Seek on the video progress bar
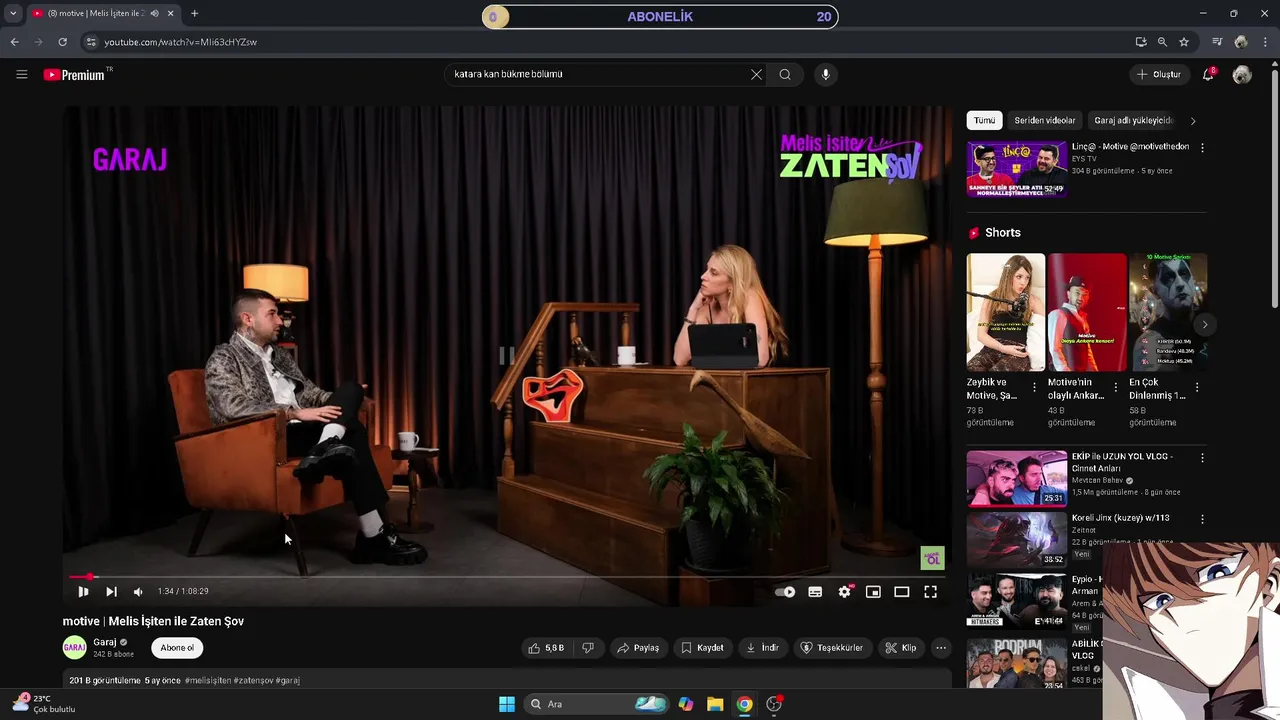Image resolution: width=1280 pixels, height=720 pixels. point(507,577)
